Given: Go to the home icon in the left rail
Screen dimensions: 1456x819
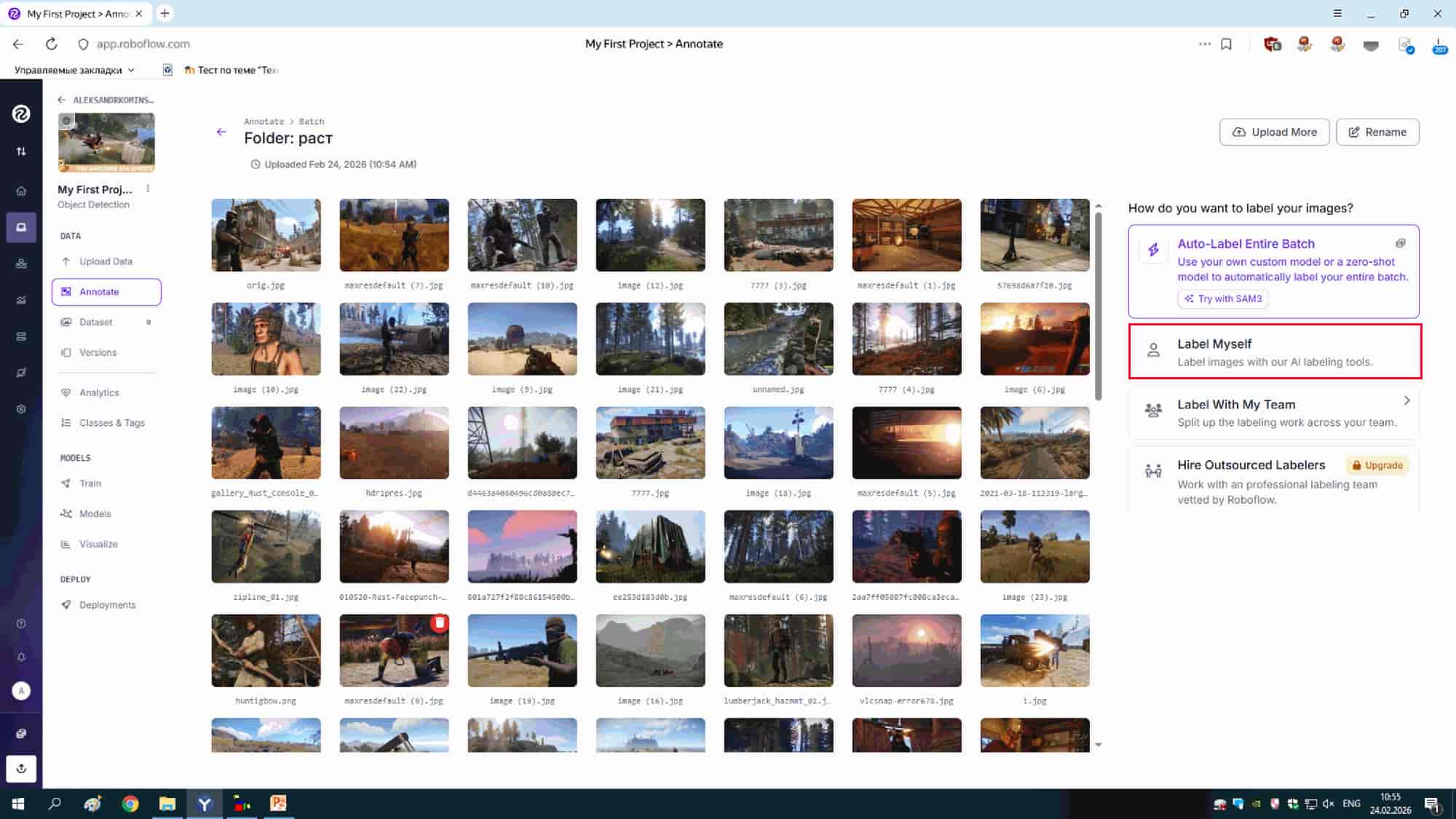Looking at the screenshot, I should pos(21,191).
